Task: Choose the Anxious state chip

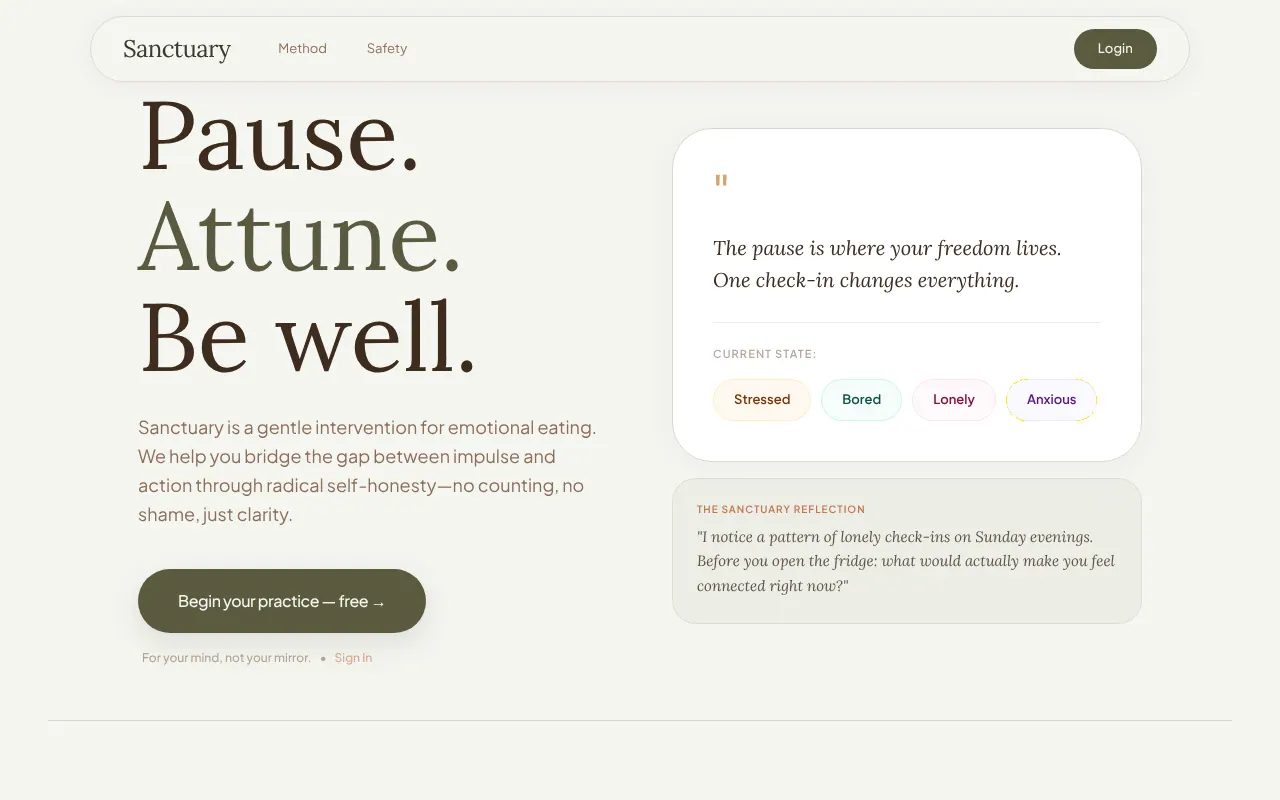Action: 1051,400
